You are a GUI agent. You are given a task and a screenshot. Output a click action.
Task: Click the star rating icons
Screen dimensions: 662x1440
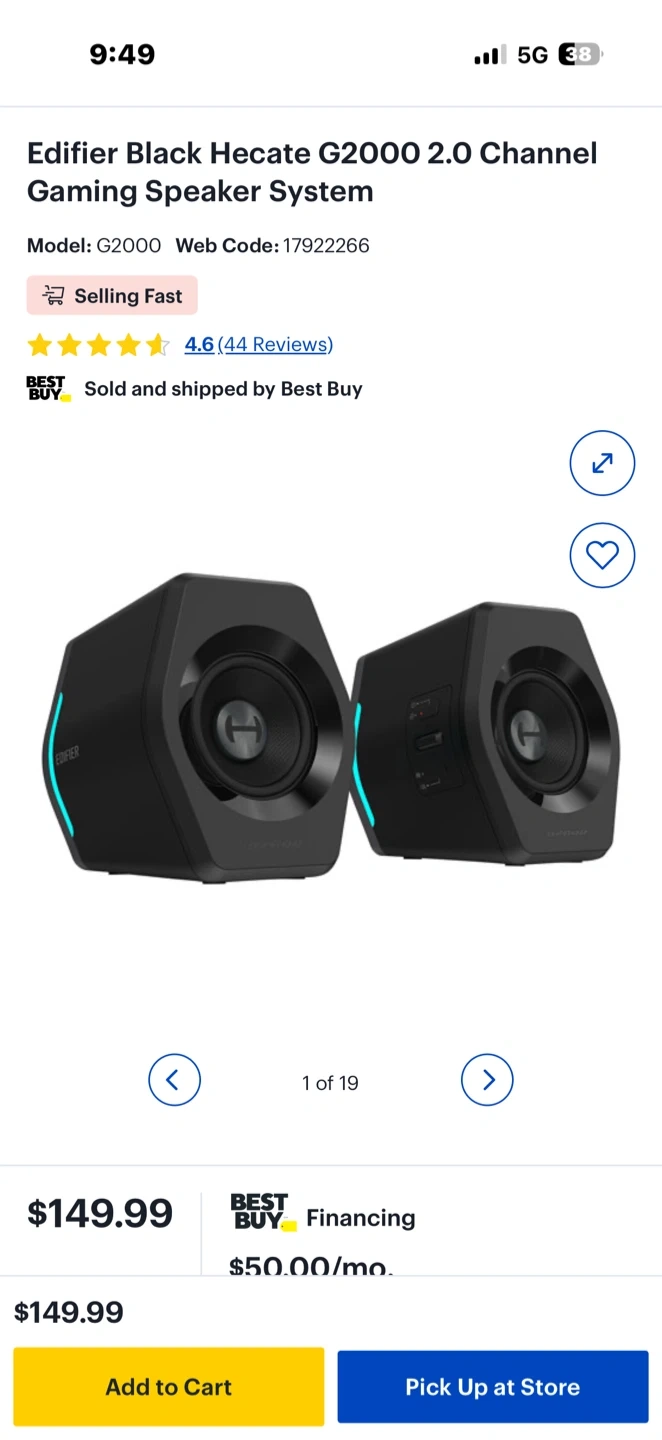(x=99, y=345)
